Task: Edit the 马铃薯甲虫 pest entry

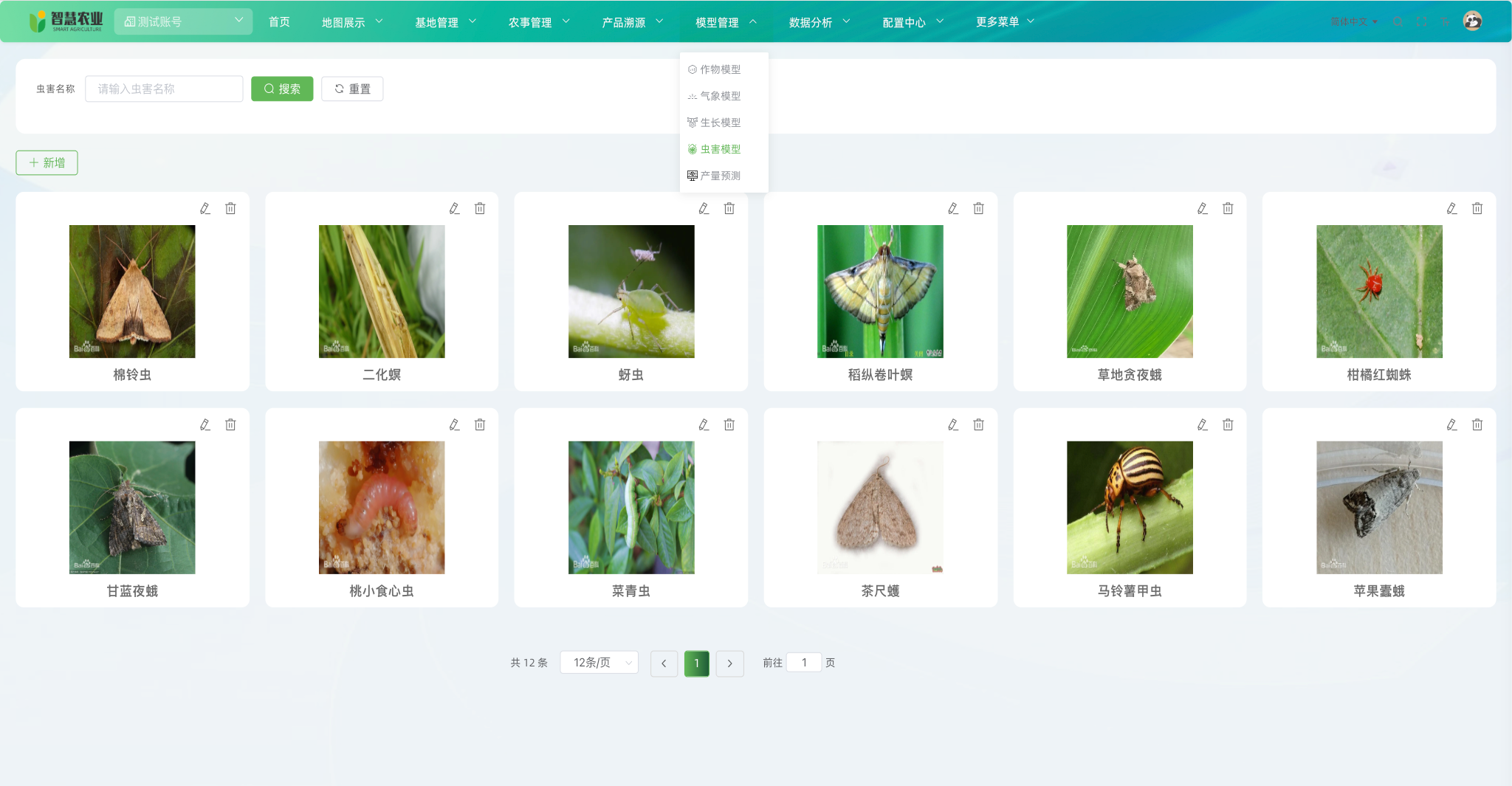Action: pyautogui.click(x=1203, y=425)
